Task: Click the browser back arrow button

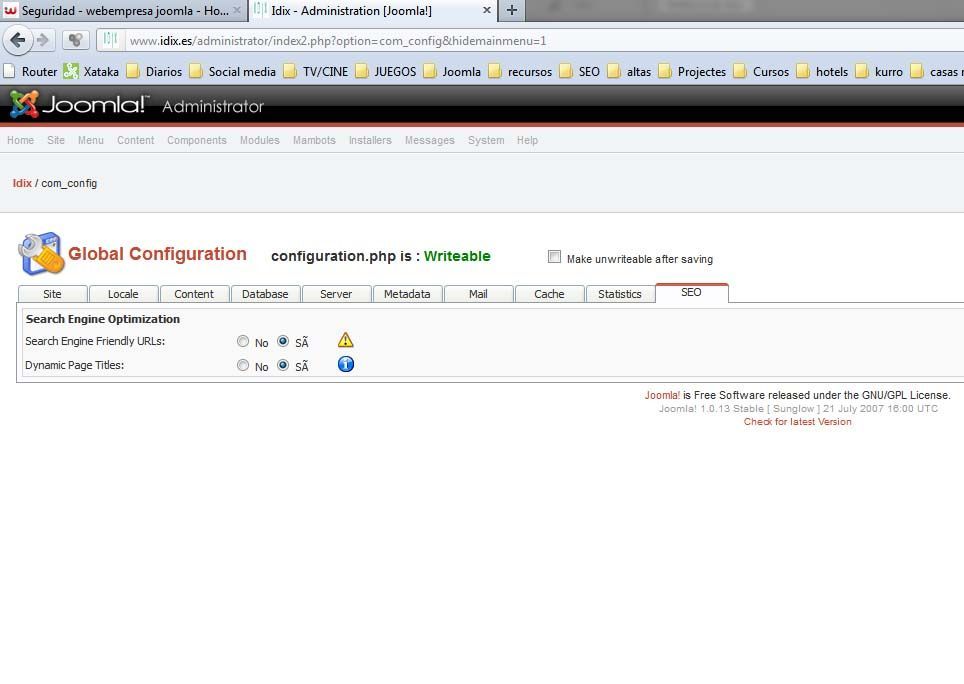Action: pos(17,41)
